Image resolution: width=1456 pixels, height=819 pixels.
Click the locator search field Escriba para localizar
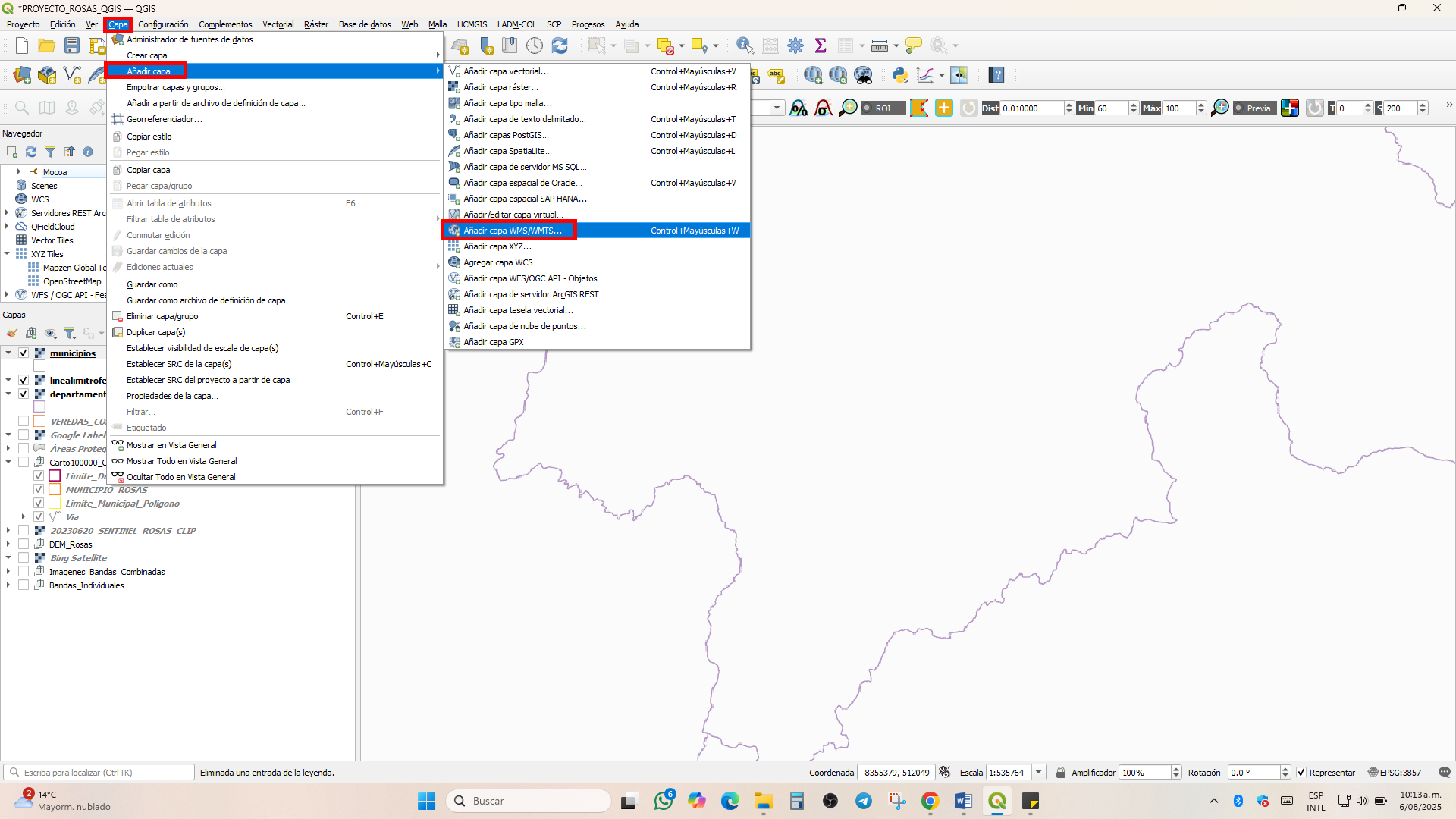[x=99, y=773]
